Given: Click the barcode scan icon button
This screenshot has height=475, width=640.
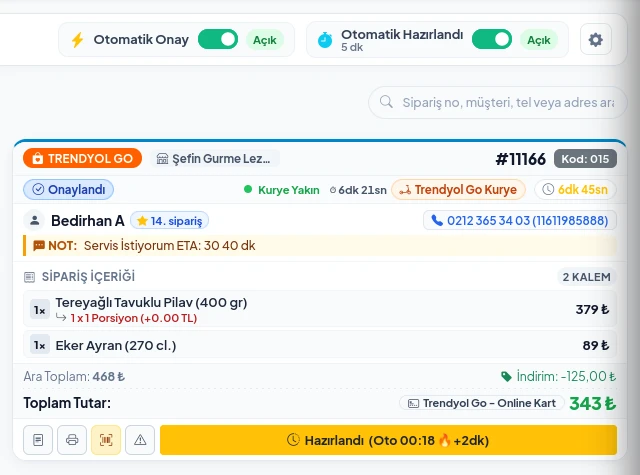Looking at the screenshot, I should click(x=106, y=440).
